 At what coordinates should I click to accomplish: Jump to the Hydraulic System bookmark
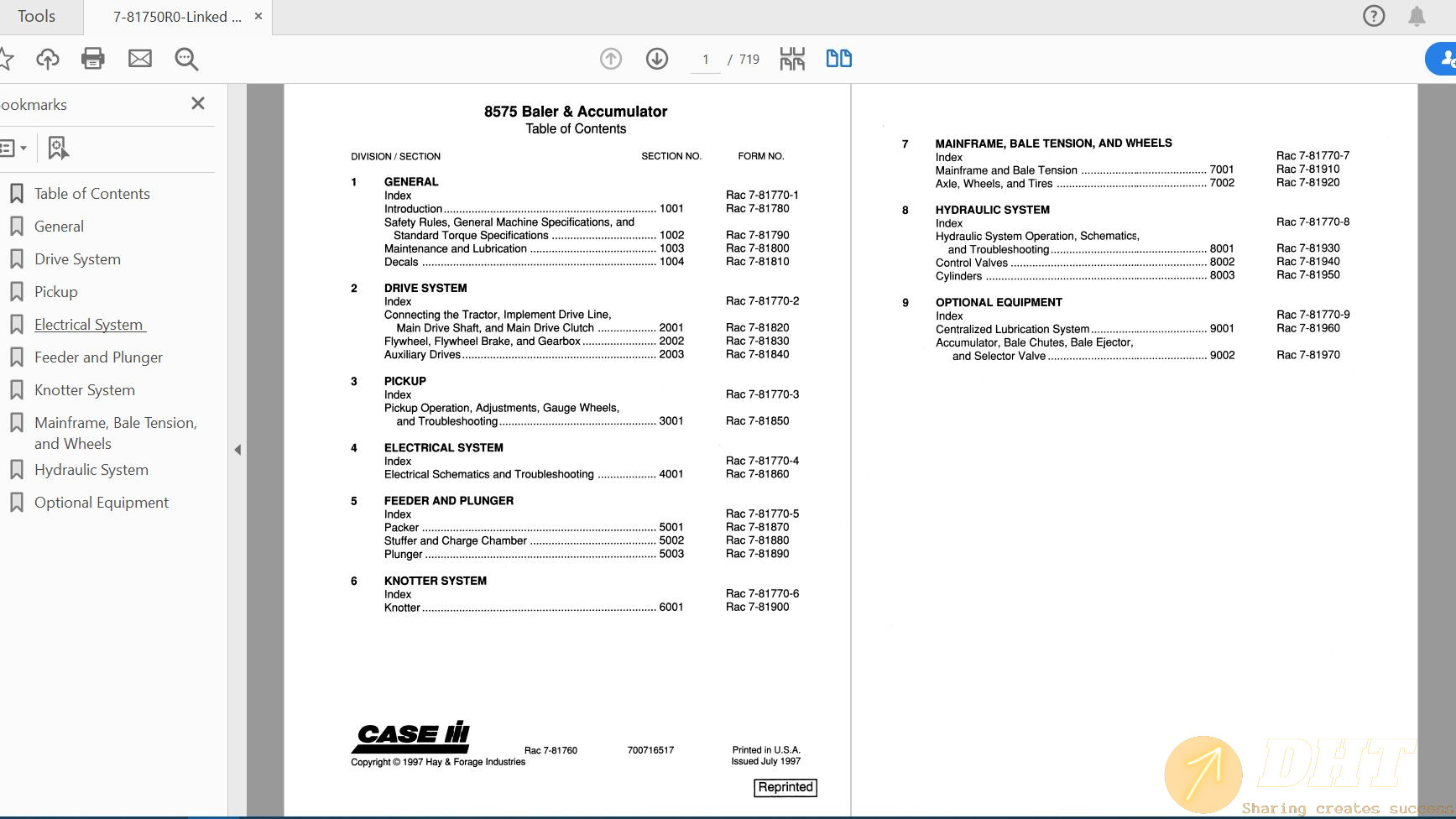[91, 469]
